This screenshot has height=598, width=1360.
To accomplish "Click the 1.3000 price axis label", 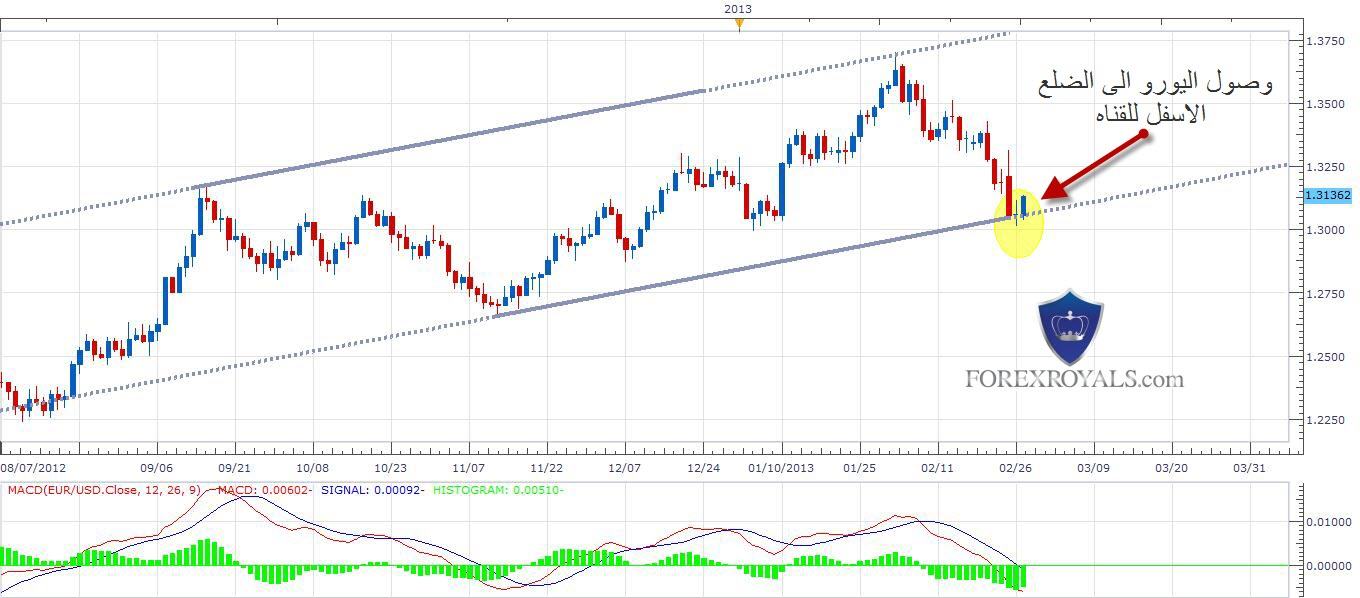I will click(1324, 230).
